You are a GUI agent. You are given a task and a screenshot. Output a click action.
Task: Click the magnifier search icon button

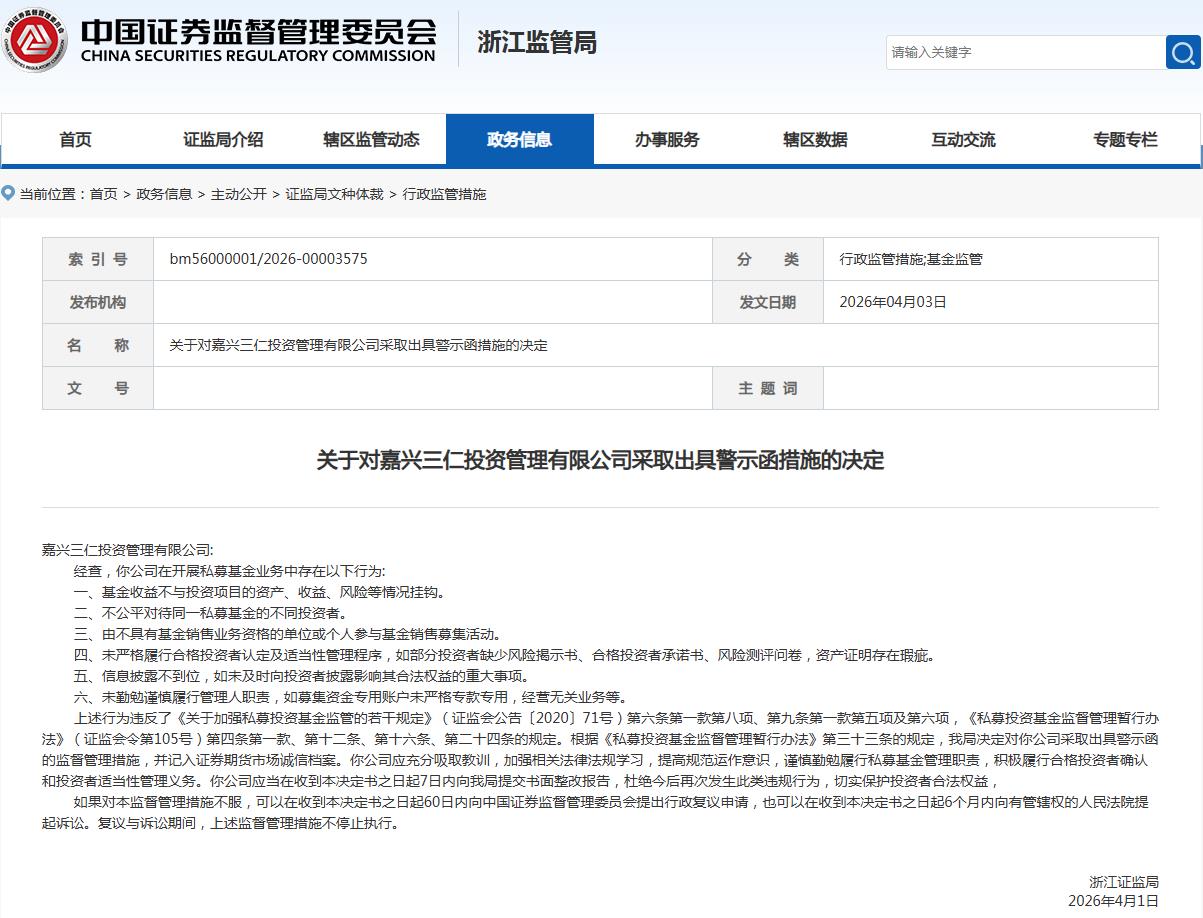point(1182,52)
